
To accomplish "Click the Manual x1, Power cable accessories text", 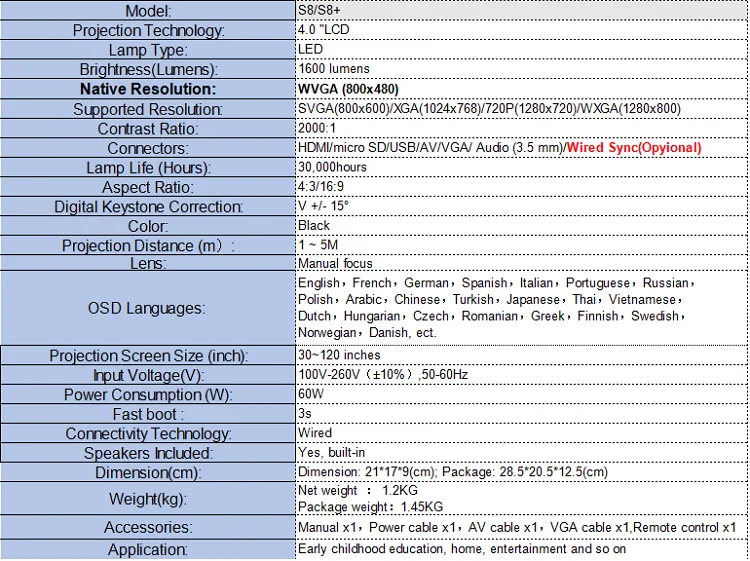I will click(517, 528).
